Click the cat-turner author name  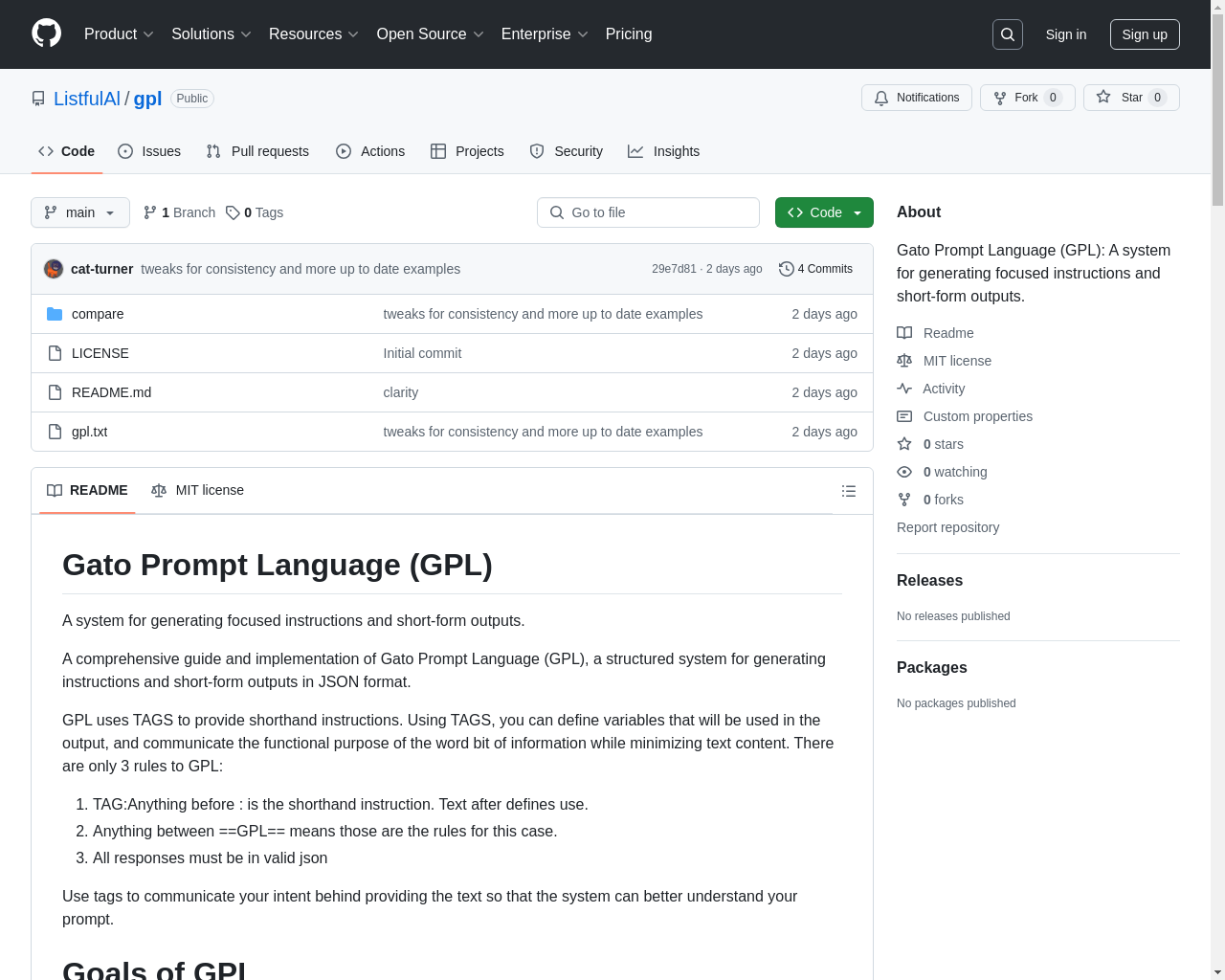101,269
